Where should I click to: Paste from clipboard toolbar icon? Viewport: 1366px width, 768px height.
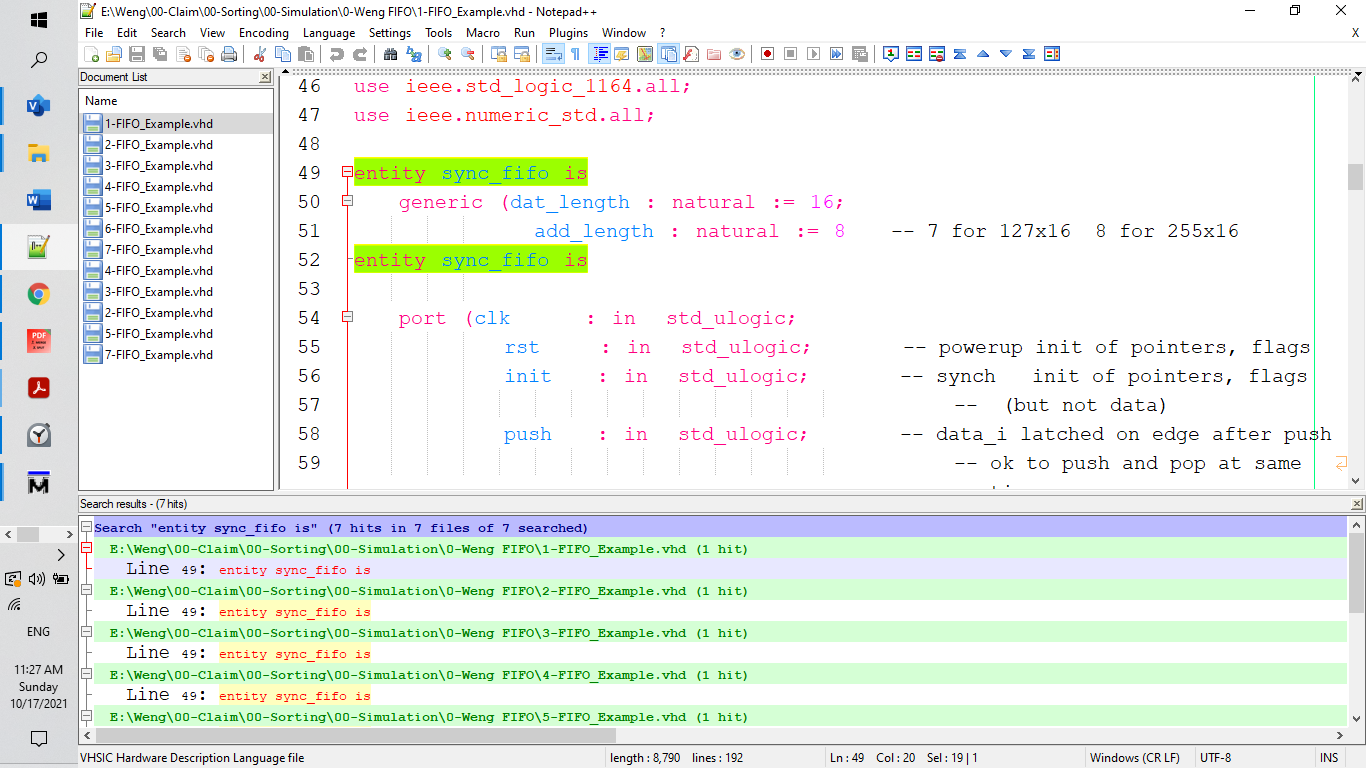(x=305, y=54)
